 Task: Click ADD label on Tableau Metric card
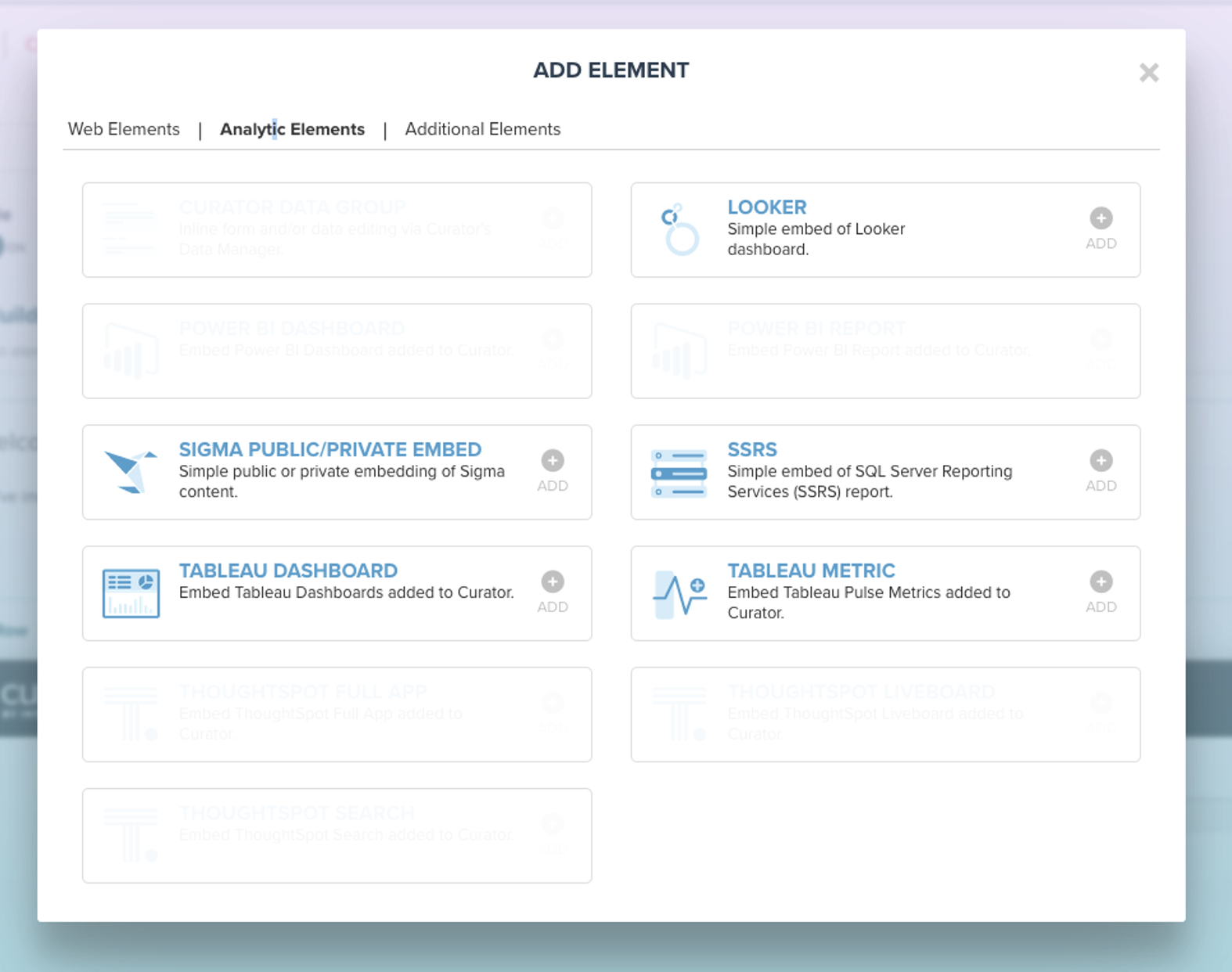click(1101, 607)
